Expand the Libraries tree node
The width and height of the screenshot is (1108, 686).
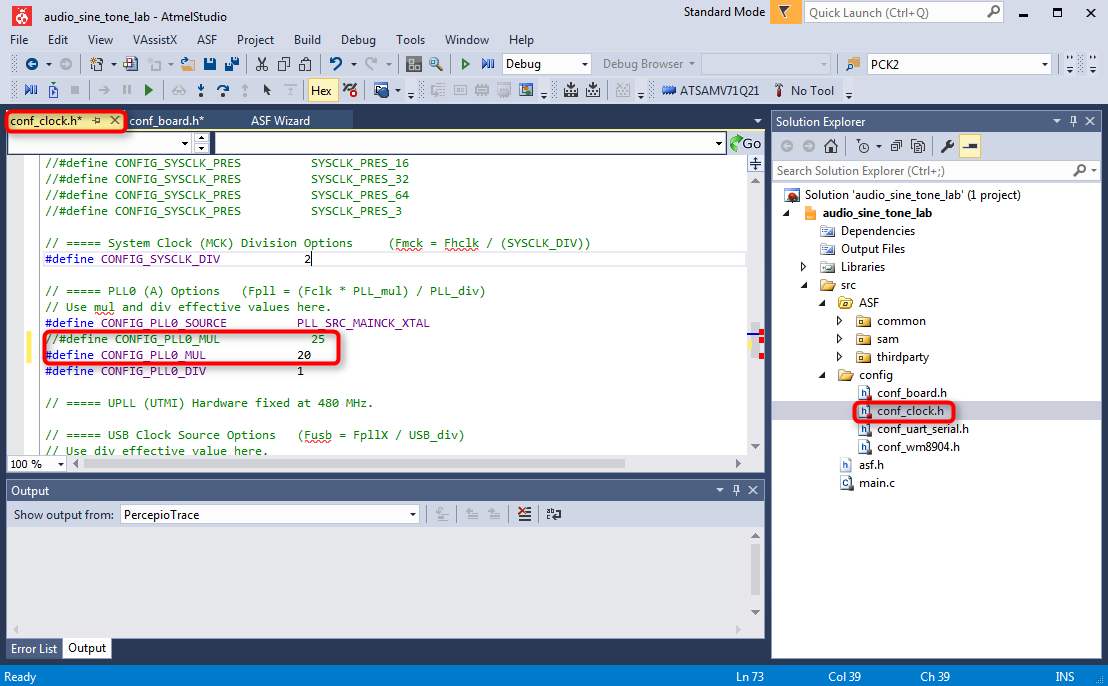click(804, 267)
